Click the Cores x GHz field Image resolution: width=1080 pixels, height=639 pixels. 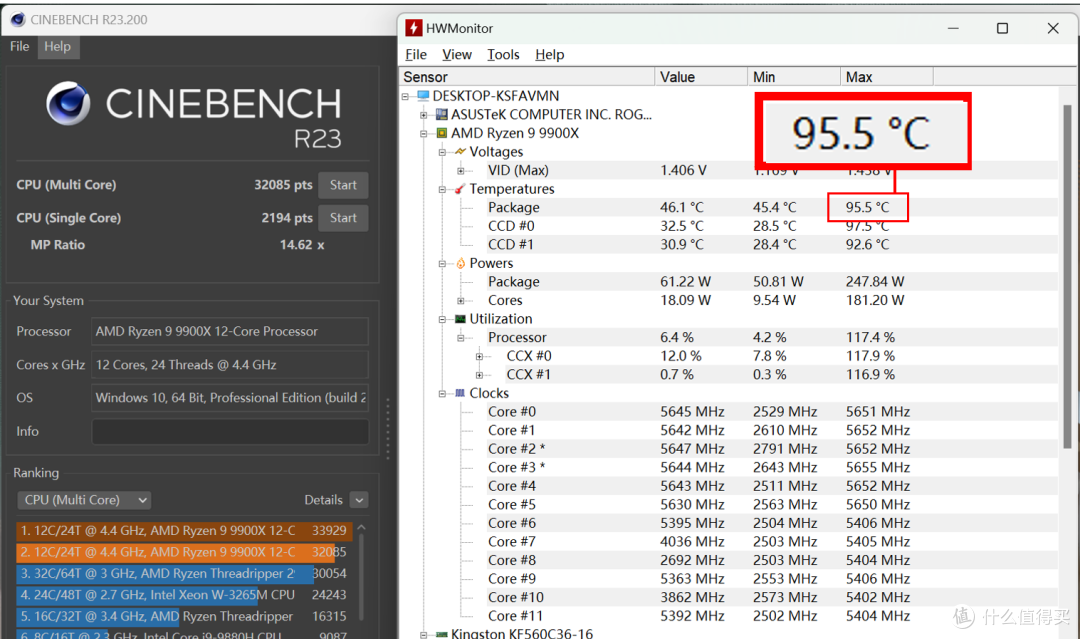[x=230, y=365]
